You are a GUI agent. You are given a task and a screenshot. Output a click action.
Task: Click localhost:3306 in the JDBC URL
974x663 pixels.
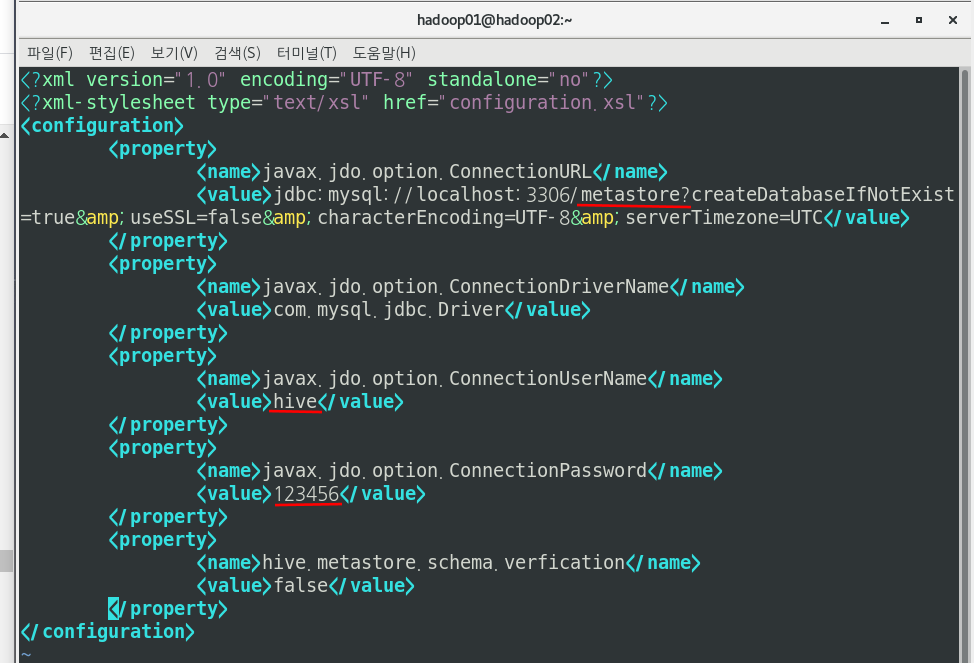click(x=493, y=194)
